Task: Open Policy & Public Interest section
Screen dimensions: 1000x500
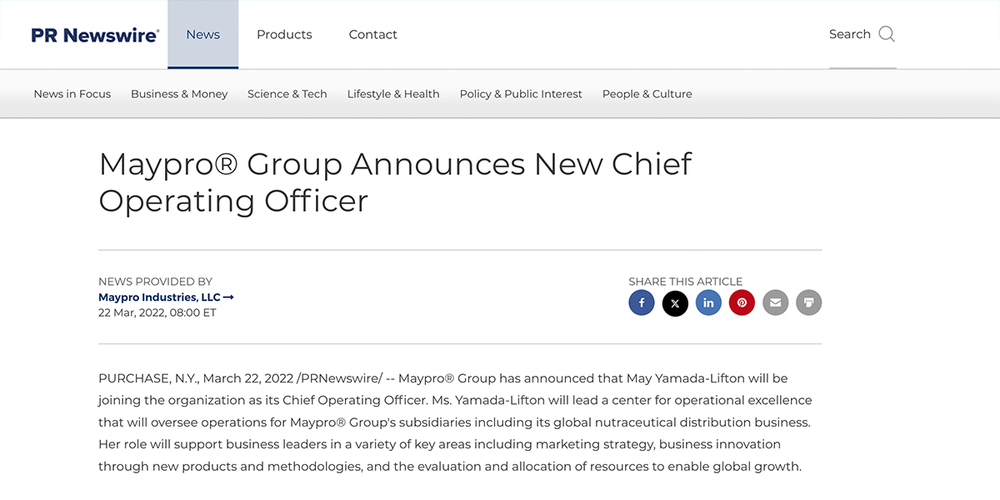Action: tap(521, 94)
